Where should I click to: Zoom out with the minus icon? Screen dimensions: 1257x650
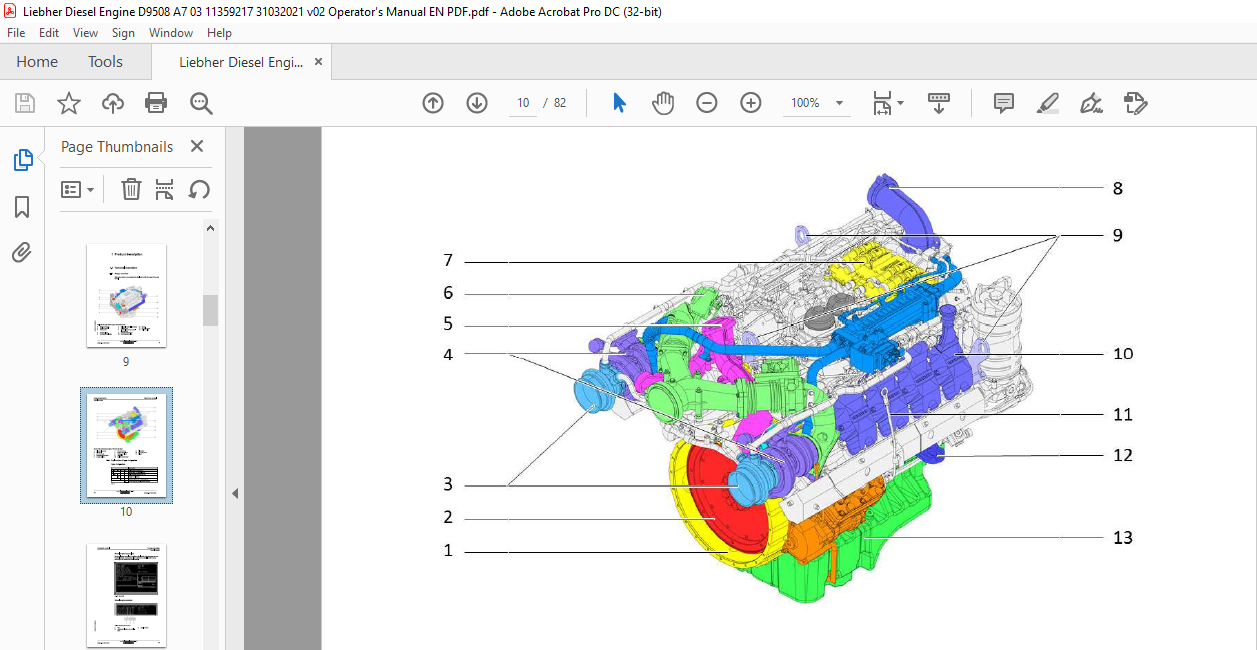707,103
